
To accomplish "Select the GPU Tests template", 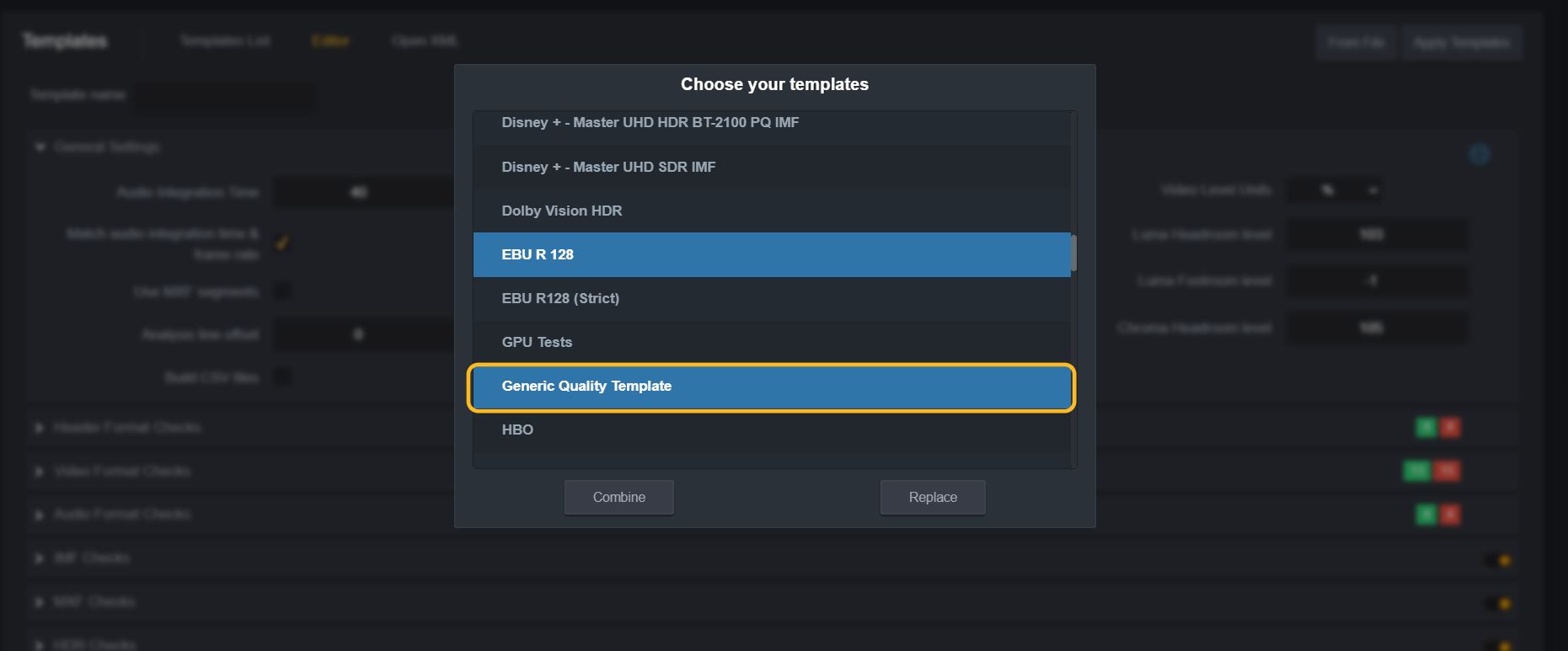I will 772,342.
